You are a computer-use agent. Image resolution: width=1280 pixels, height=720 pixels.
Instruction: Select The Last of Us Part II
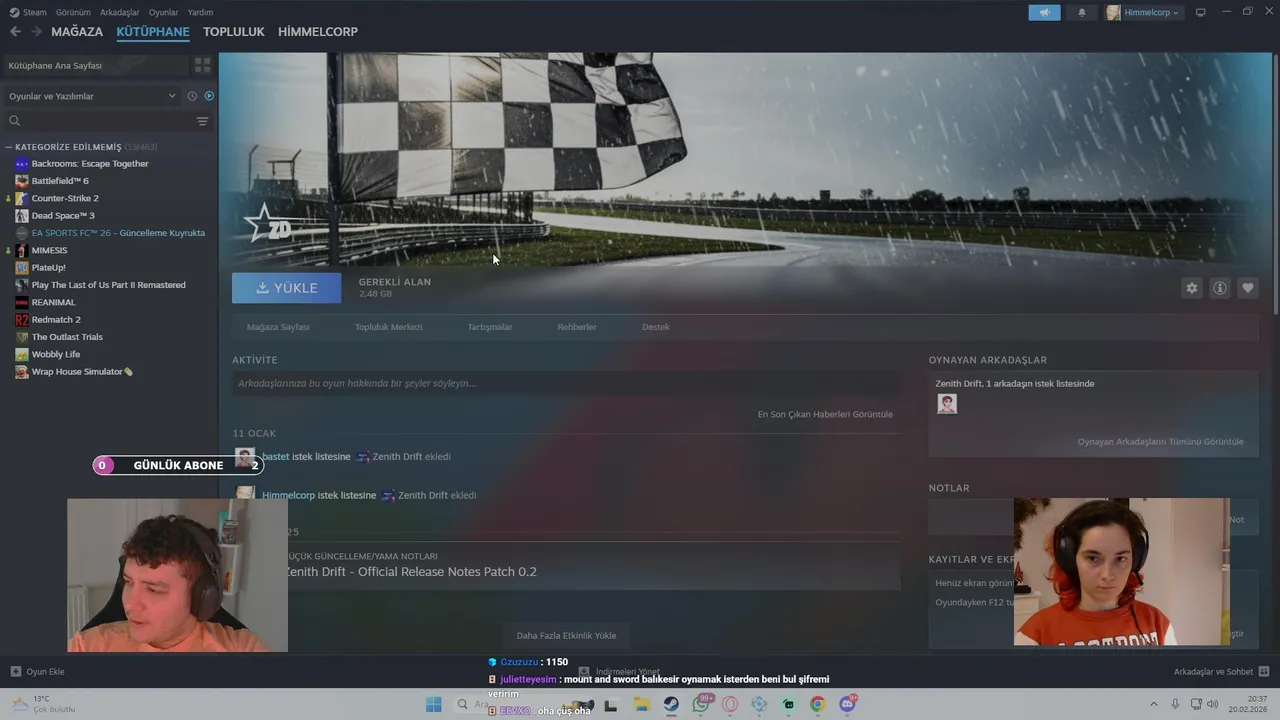tap(110, 285)
